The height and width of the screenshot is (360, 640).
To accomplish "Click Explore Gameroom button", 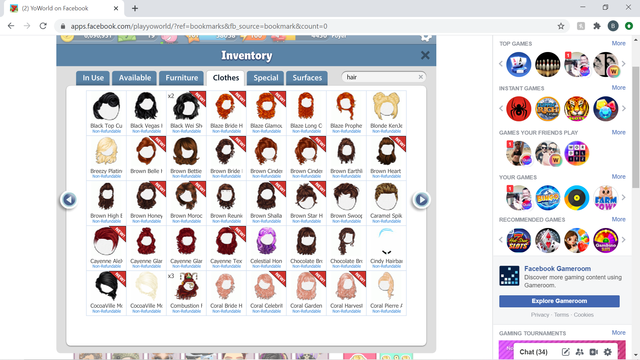I will click(x=559, y=301).
